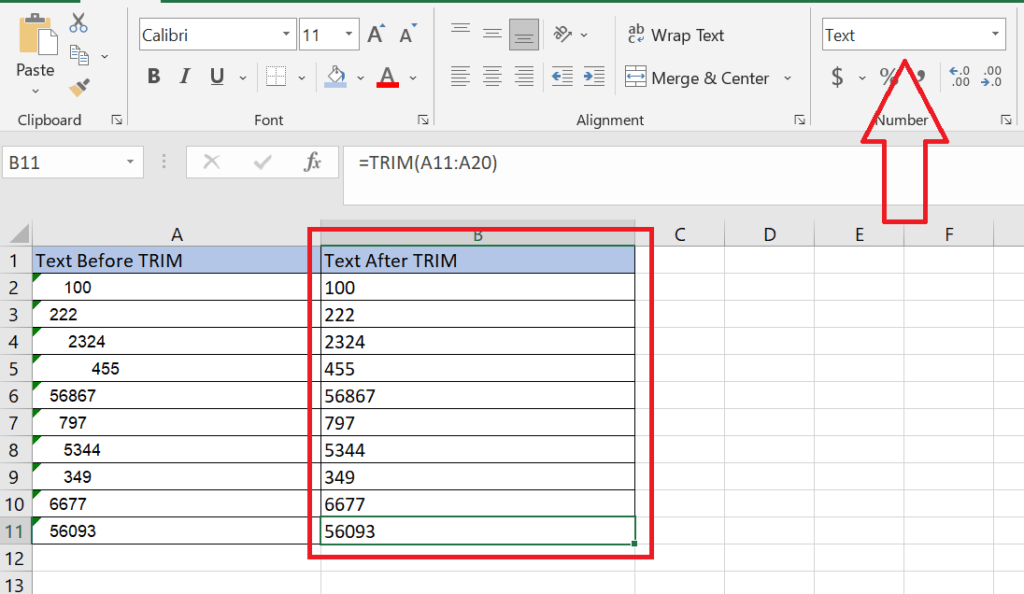Click the Copy icon in Clipboard group
This screenshot has height=594, width=1024.
[80, 55]
